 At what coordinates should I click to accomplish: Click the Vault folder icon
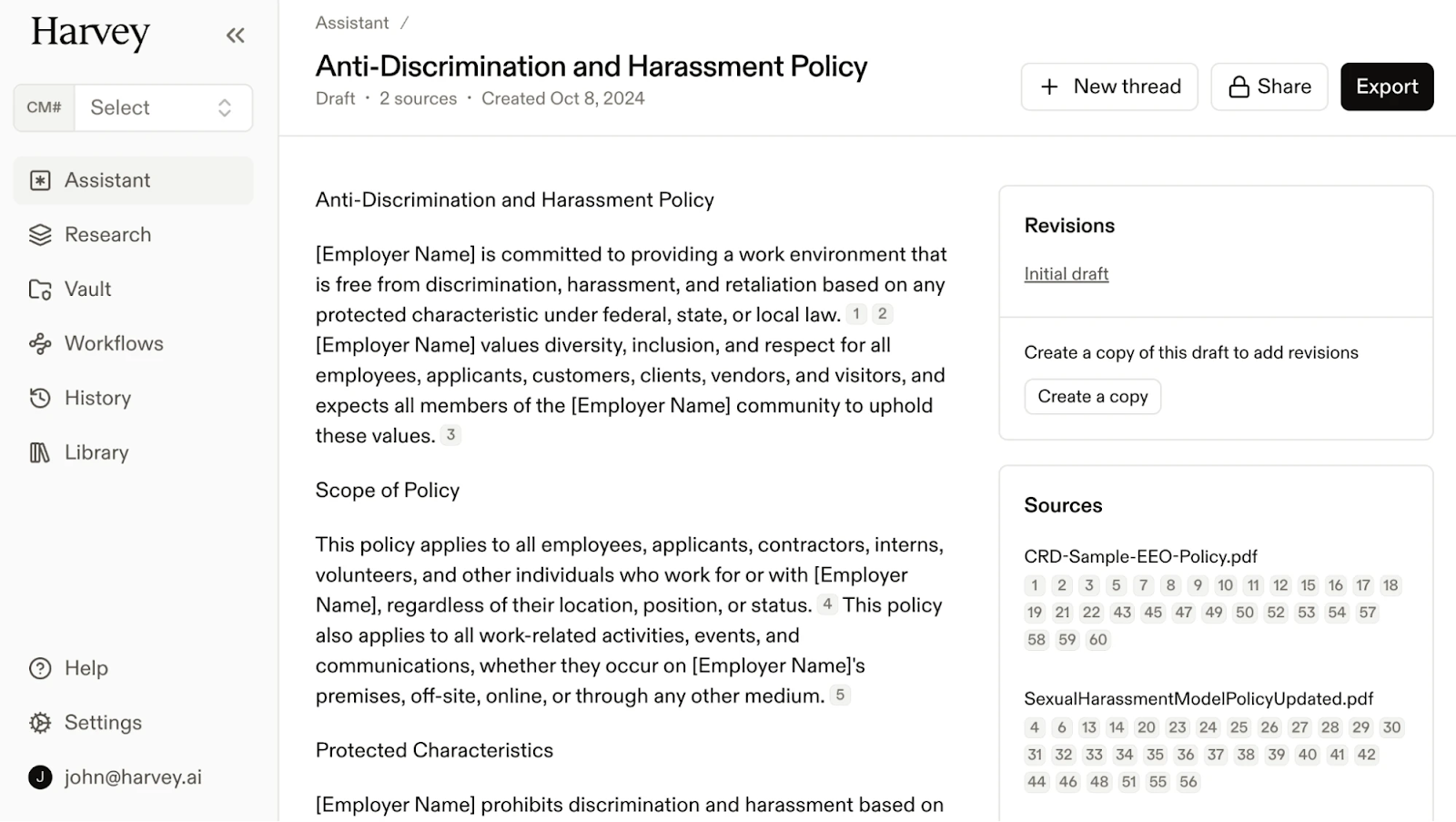click(40, 289)
